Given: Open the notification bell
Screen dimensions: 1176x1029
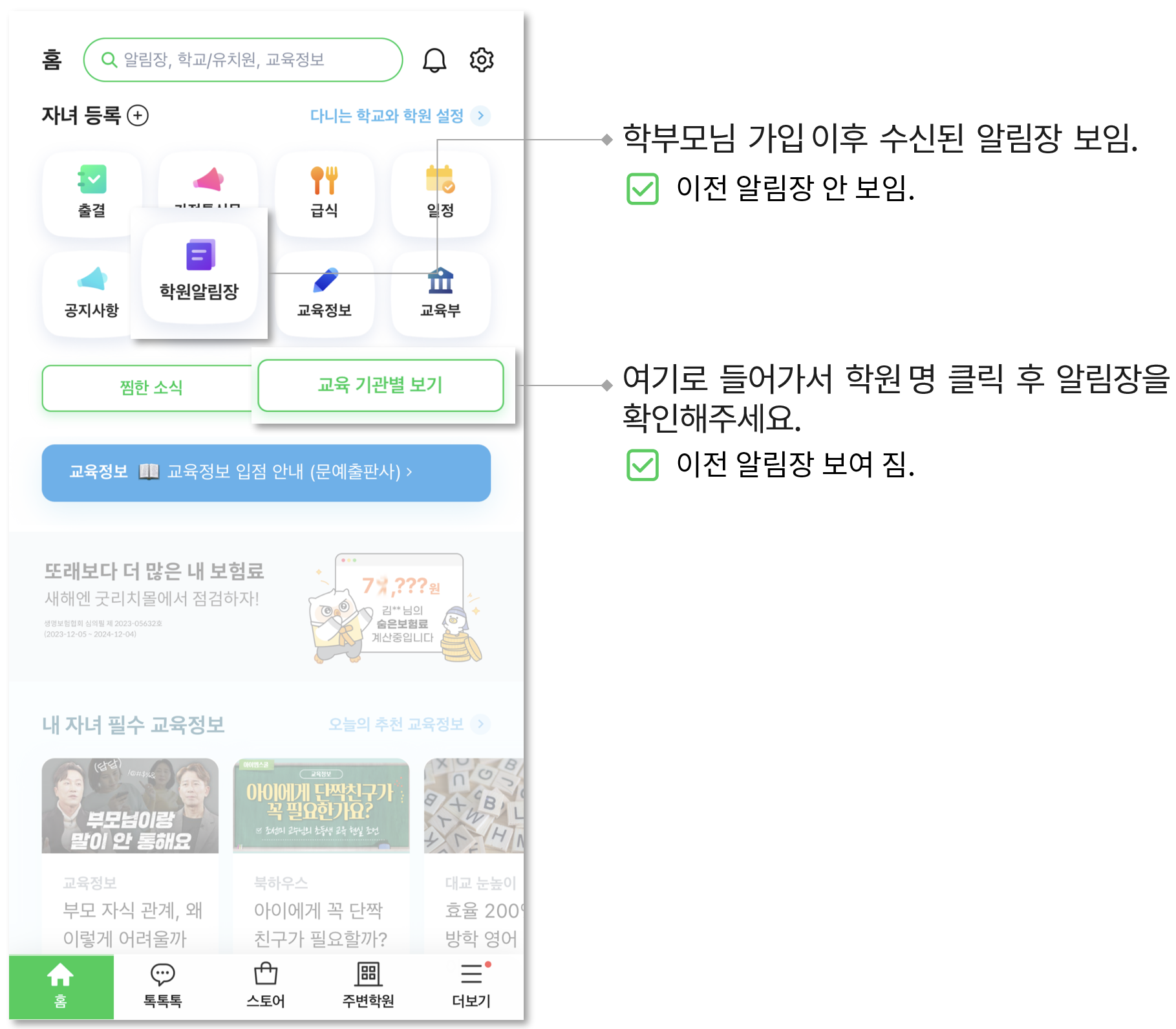Looking at the screenshot, I should (x=434, y=60).
